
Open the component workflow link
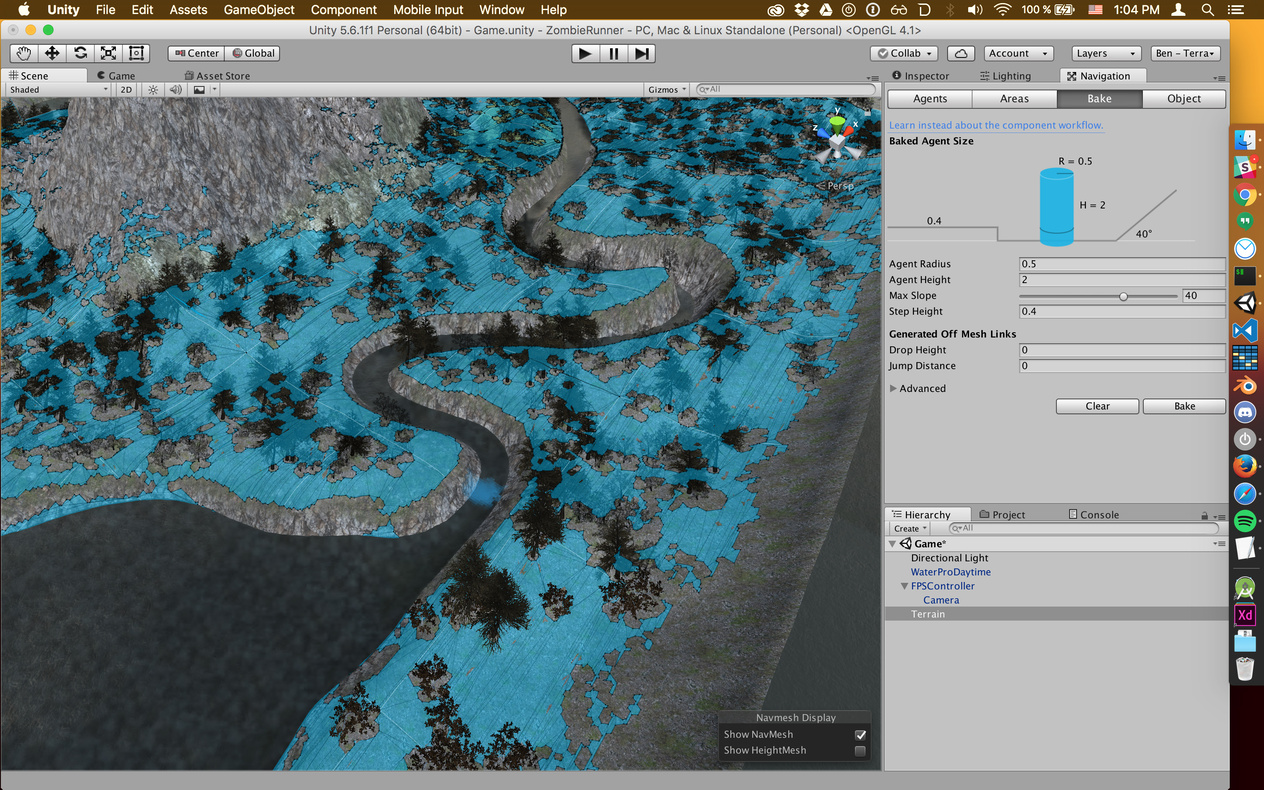pyautogui.click(x=995, y=124)
